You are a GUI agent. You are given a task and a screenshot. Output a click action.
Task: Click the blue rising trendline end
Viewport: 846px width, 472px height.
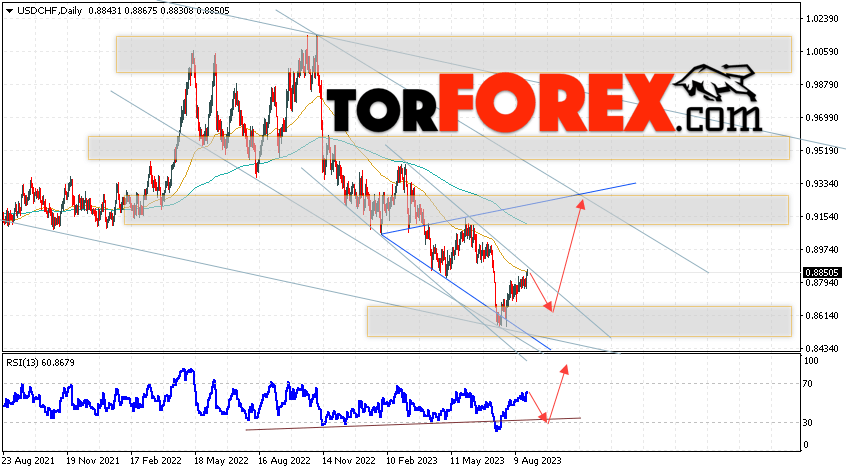[x=634, y=183]
